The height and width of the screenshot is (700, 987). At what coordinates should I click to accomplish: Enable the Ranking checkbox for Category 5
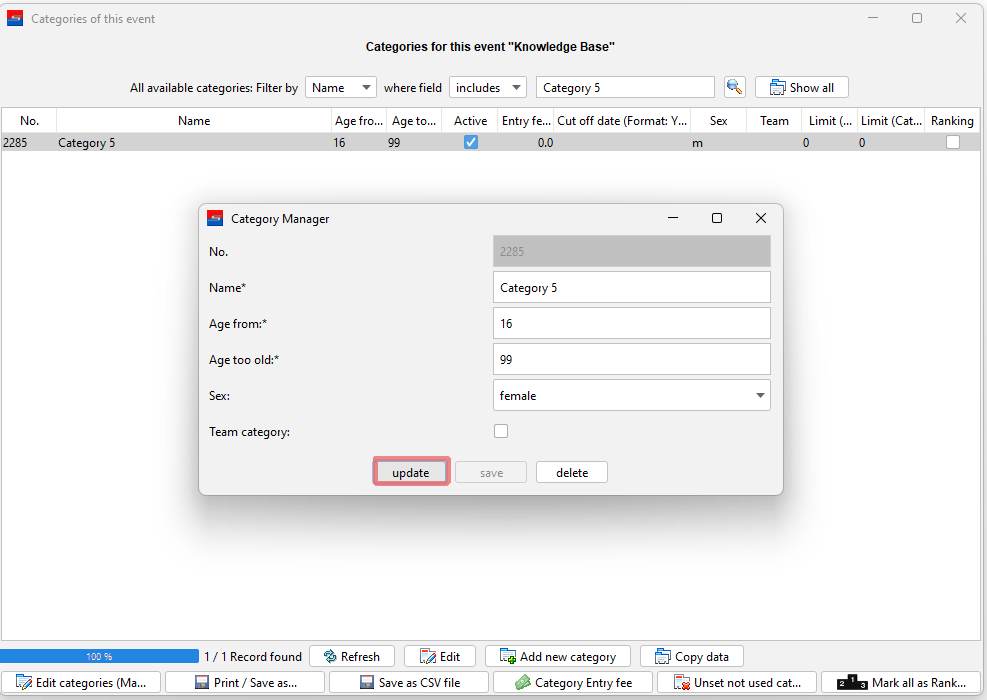coord(953,142)
